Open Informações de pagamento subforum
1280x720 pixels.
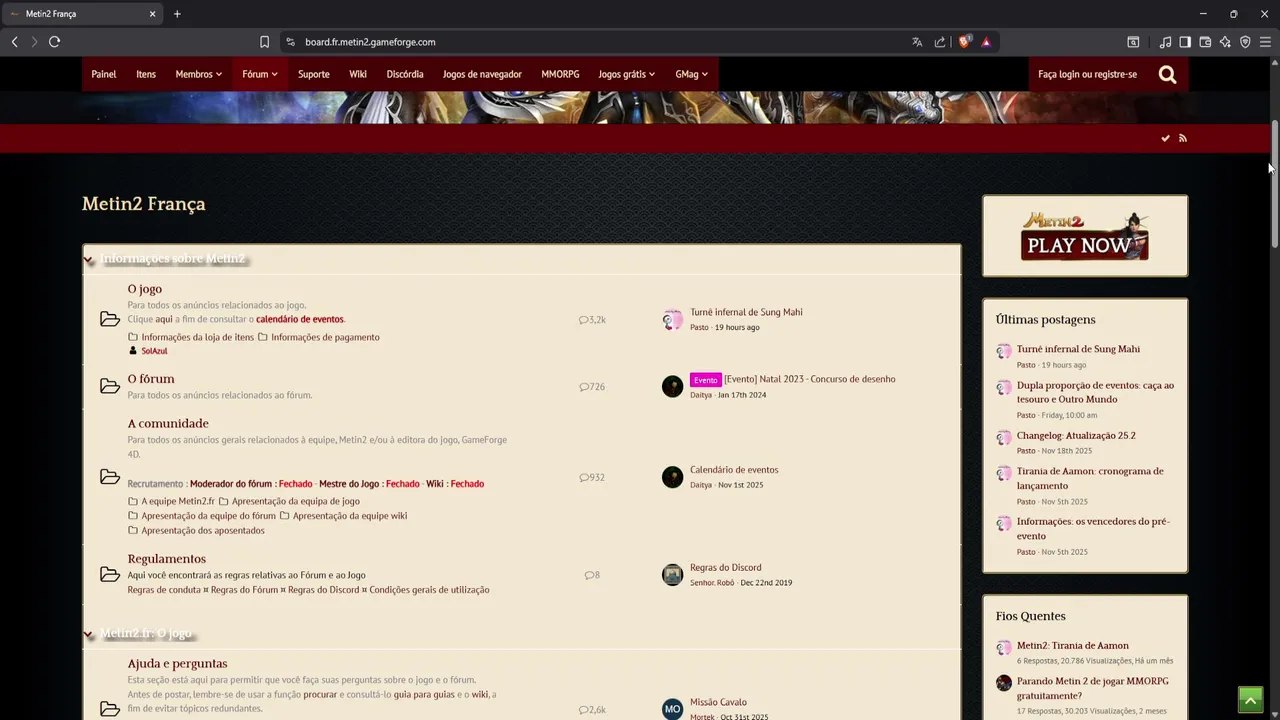325,337
